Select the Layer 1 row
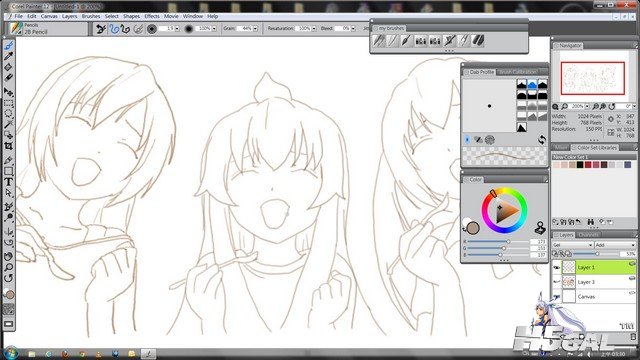Screen dimensions: 640x360 pos(594,267)
